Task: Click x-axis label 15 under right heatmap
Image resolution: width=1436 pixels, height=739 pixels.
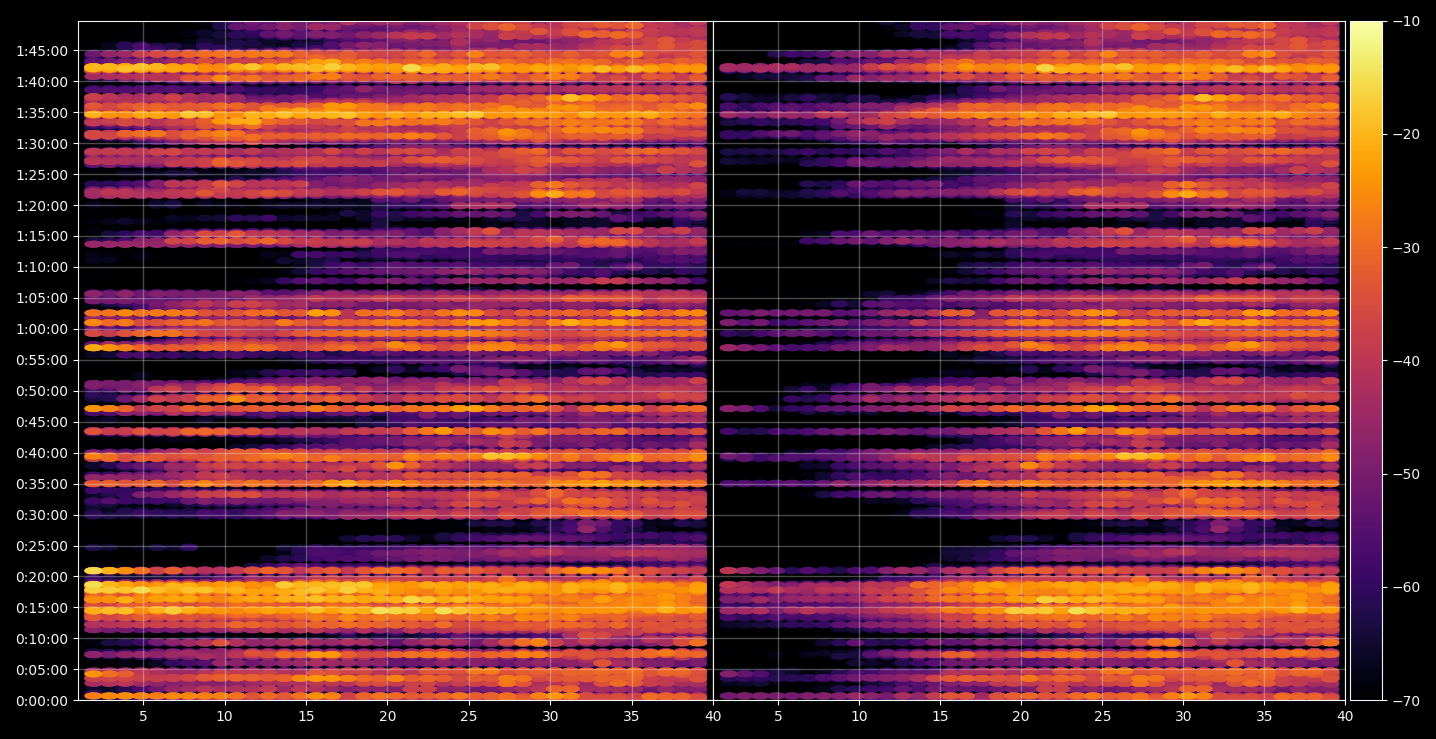Action: 940,716
